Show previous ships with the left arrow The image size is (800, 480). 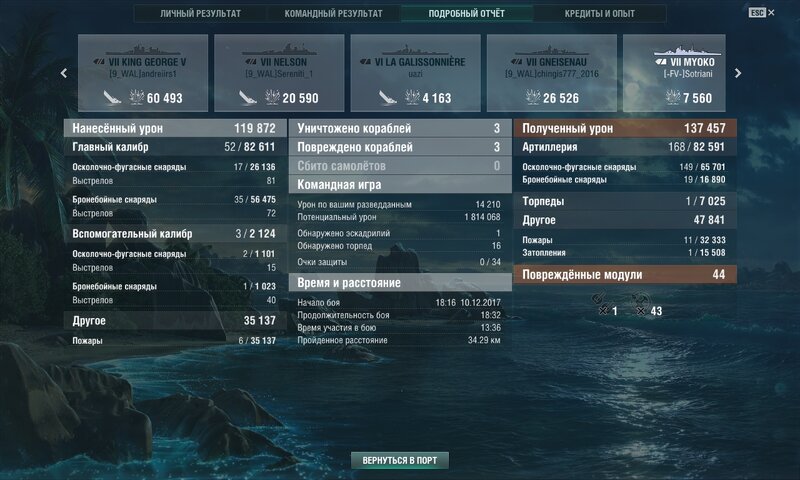[64, 73]
